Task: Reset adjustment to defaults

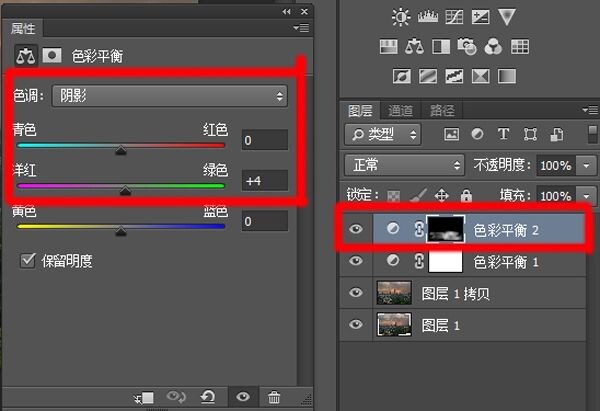Action: click(x=208, y=397)
